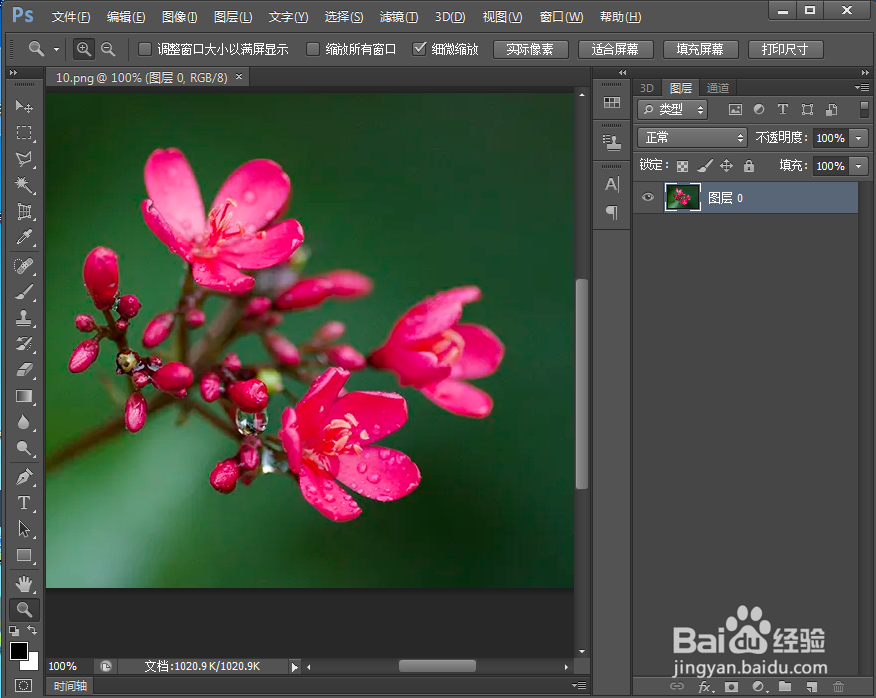Enable zoom all windows checkbox
This screenshot has height=698, width=876.
313,49
